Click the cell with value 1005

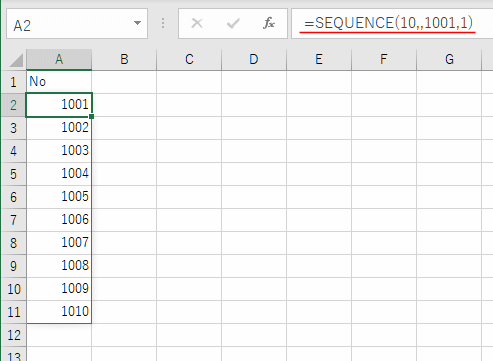(59, 197)
